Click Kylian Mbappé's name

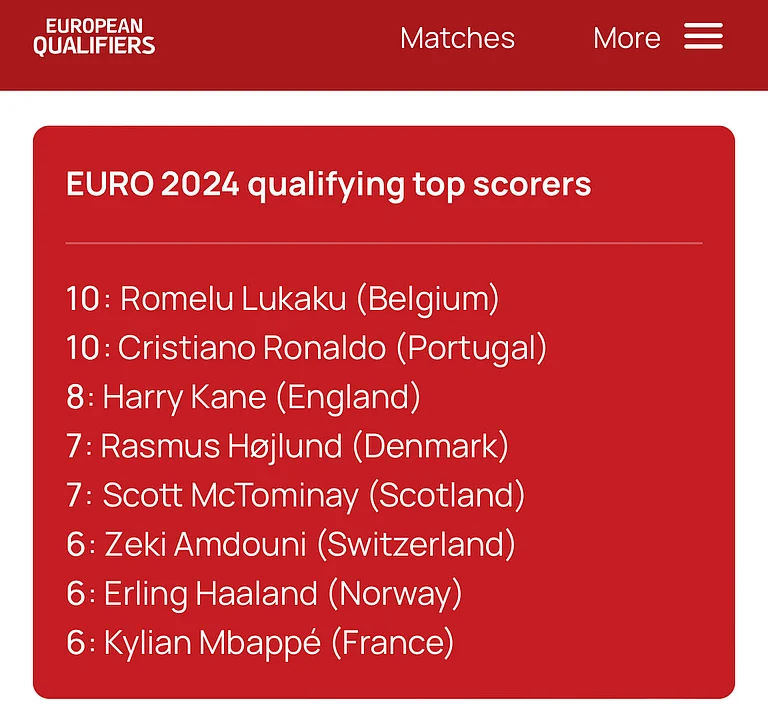[212, 643]
